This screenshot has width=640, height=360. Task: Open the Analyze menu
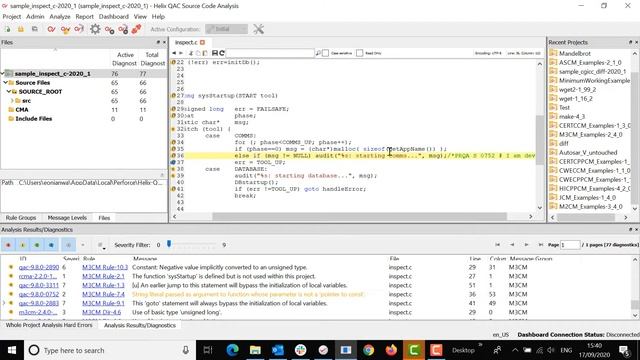click(x=60, y=17)
